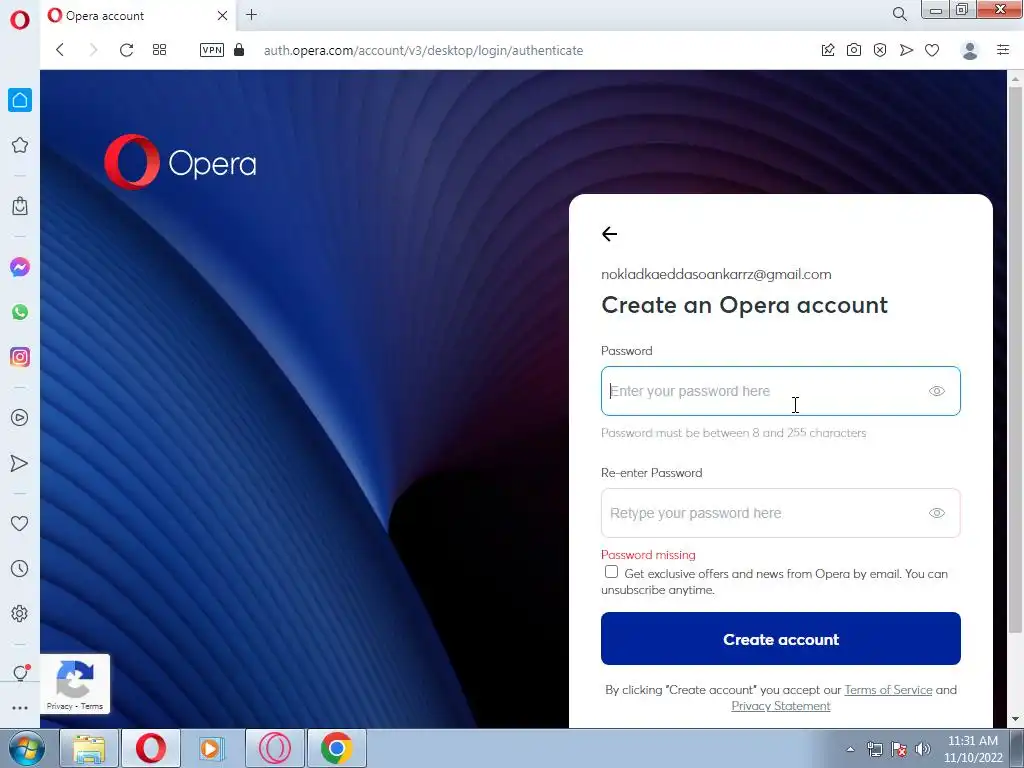The image size is (1024, 768).
Task: Reload the current page
Action: click(x=126, y=50)
